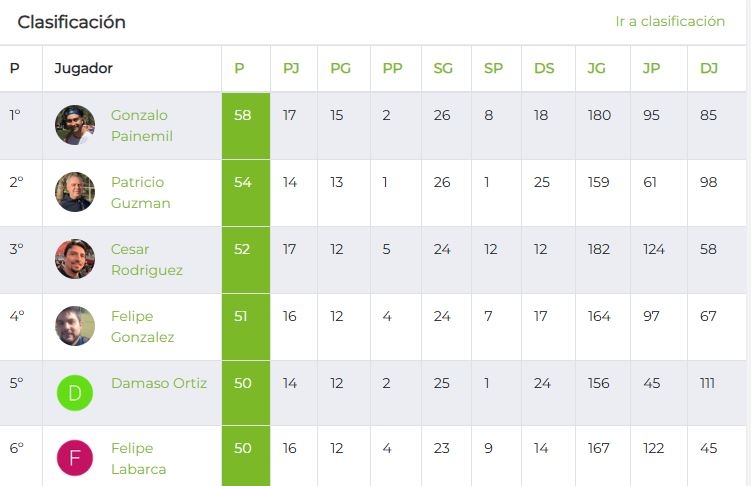Image resolution: width=751 pixels, height=486 pixels.
Task: Sort table by PG column header
Action: pos(341,68)
